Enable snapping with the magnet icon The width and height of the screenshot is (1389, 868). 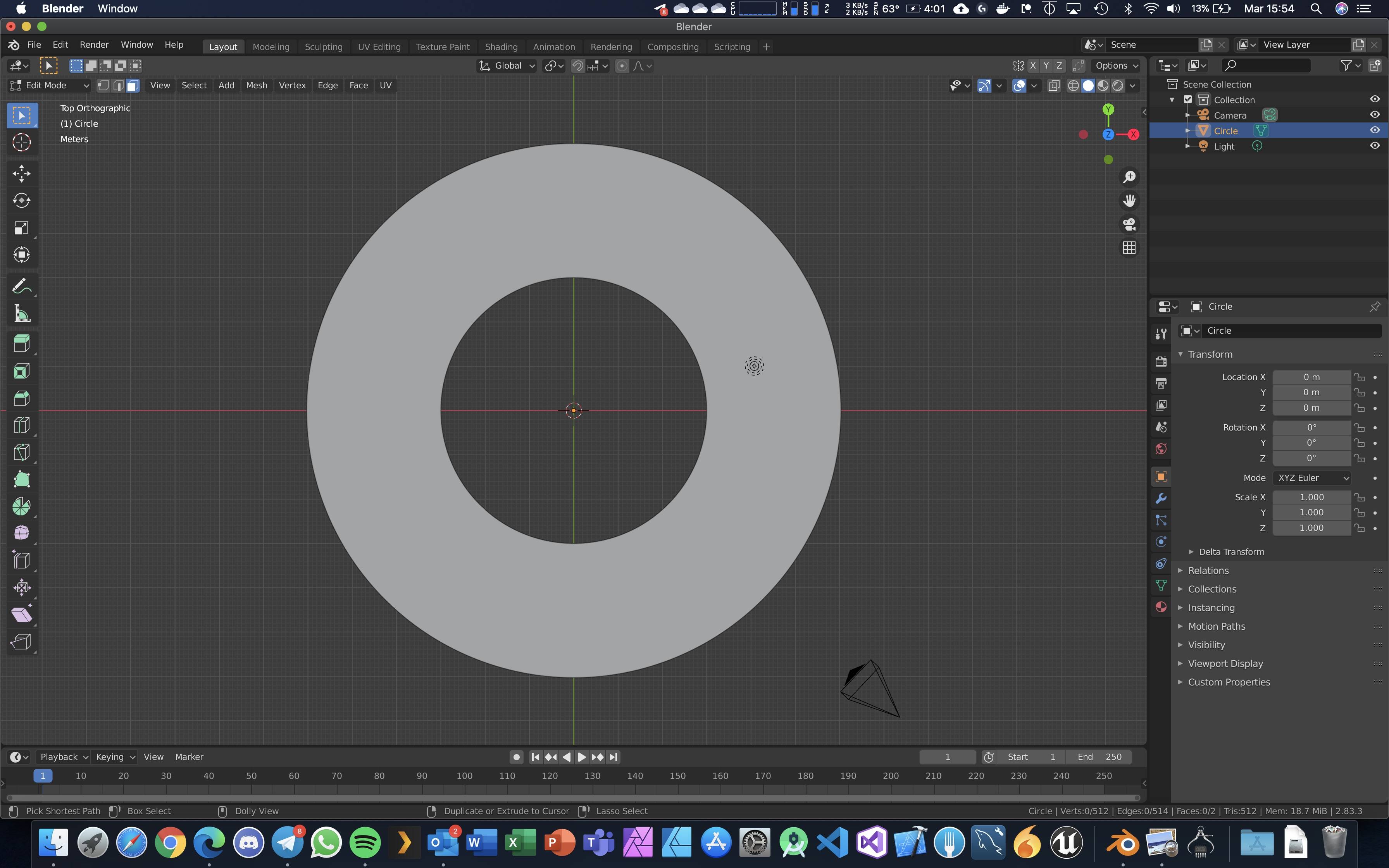(578, 65)
